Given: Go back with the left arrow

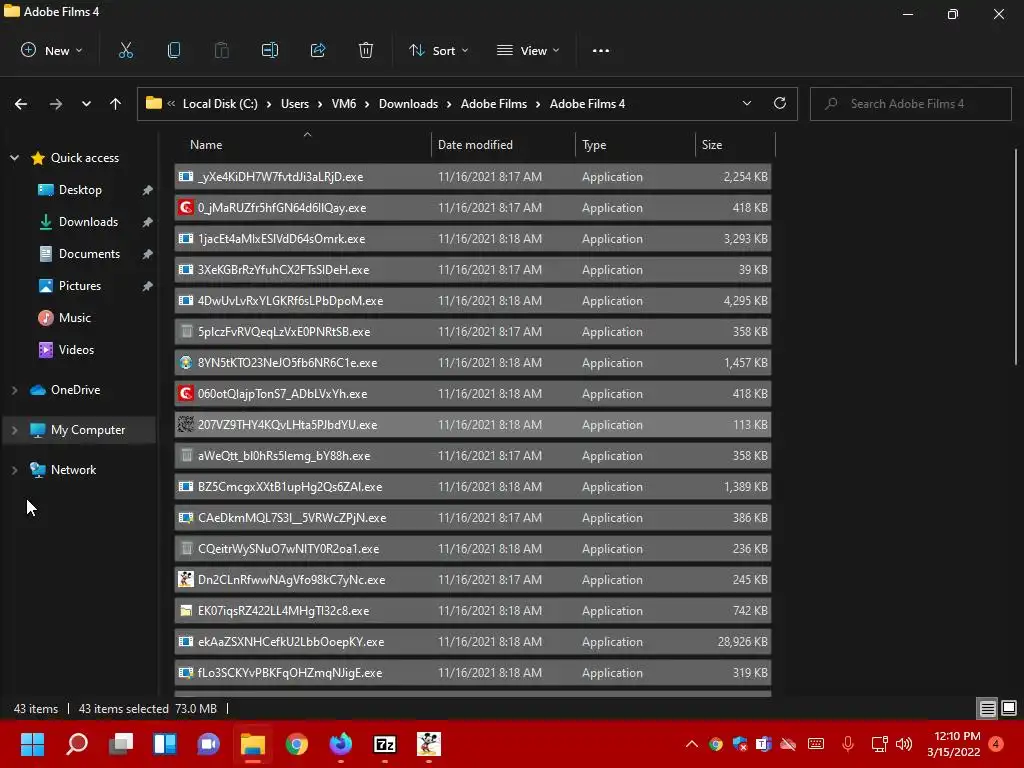Looking at the screenshot, I should click(21, 104).
